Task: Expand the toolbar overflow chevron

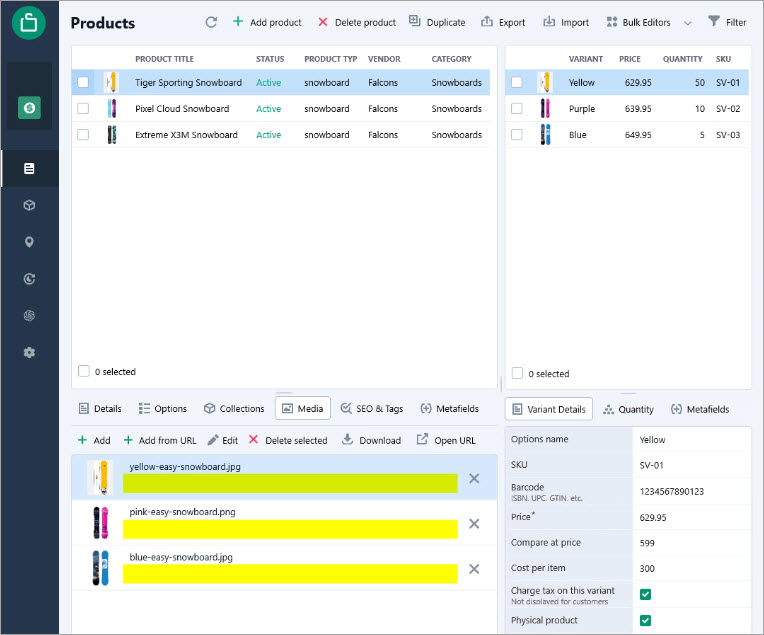Action: (x=688, y=23)
